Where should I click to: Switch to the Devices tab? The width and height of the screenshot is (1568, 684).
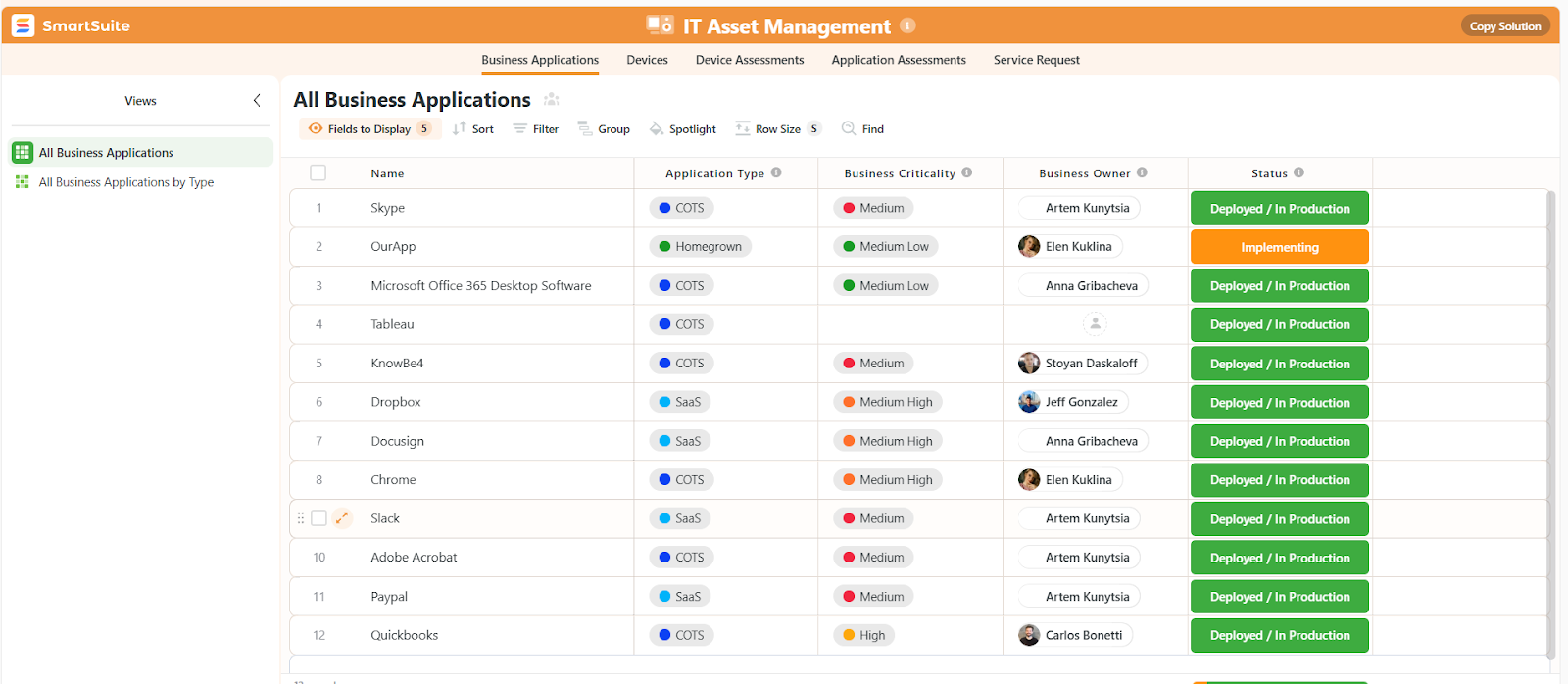point(647,60)
